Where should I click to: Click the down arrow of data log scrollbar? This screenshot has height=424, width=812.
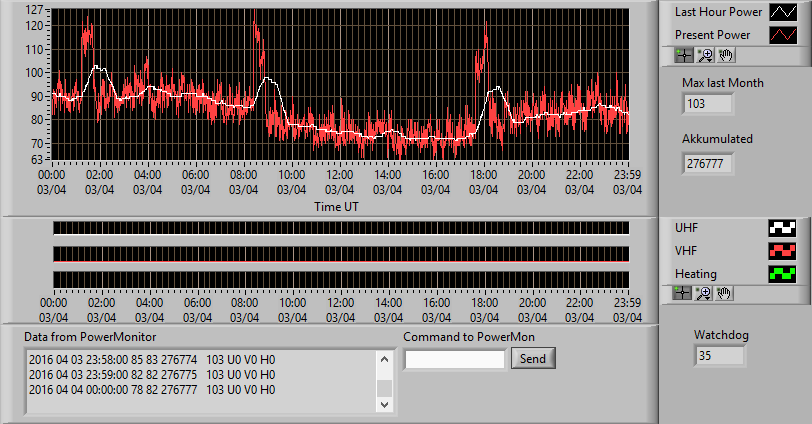(384, 404)
